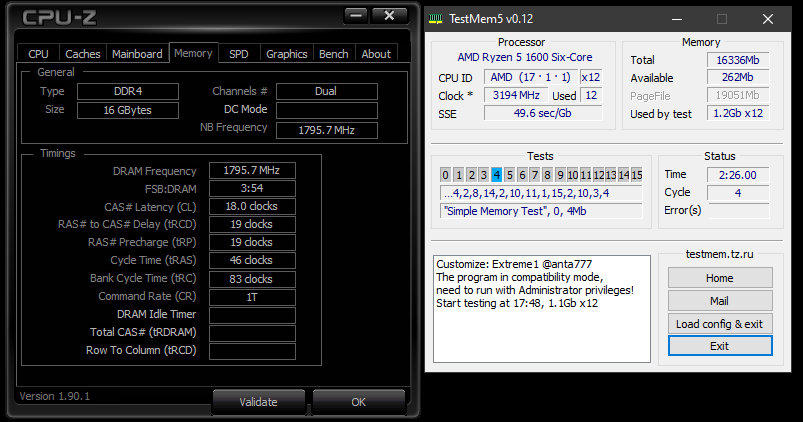Click the Command Rate value 1T

click(252, 297)
